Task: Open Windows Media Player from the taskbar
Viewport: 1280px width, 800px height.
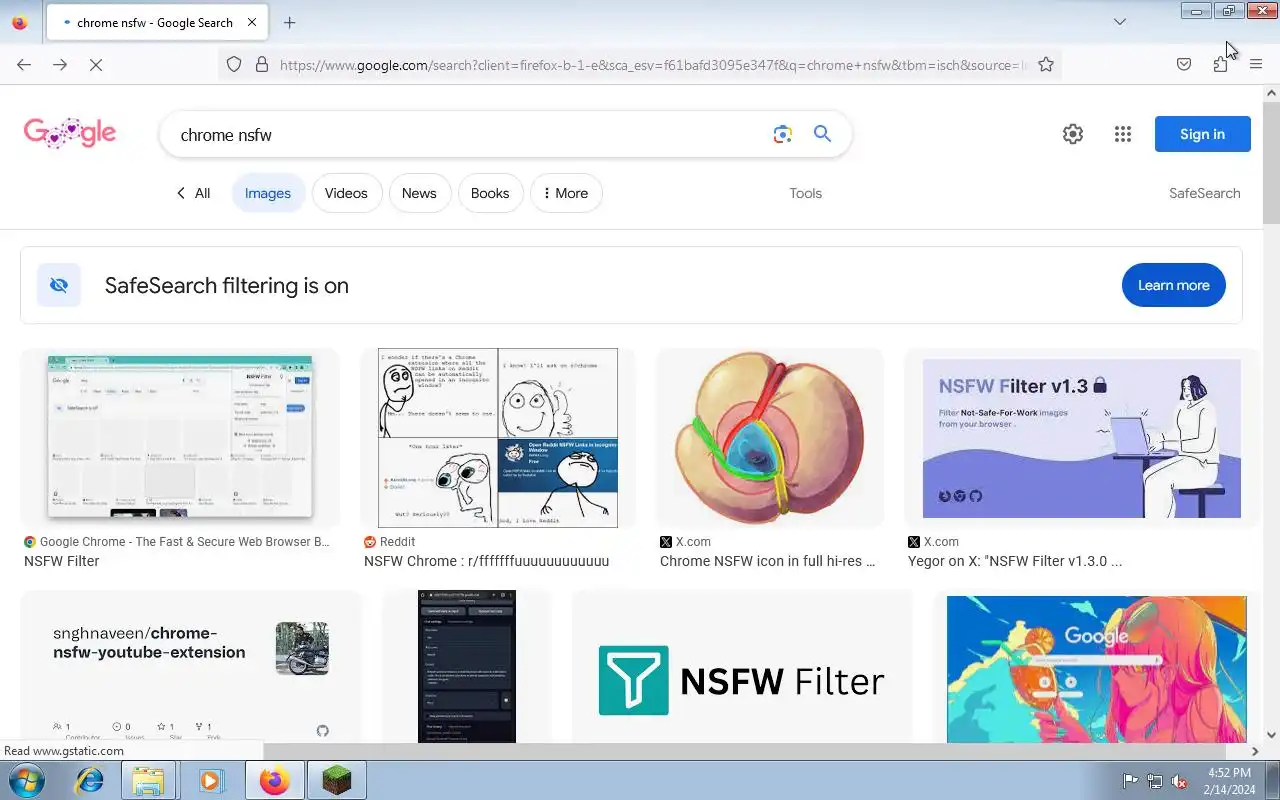Action: pyautogui.click(x=211, y=780)
